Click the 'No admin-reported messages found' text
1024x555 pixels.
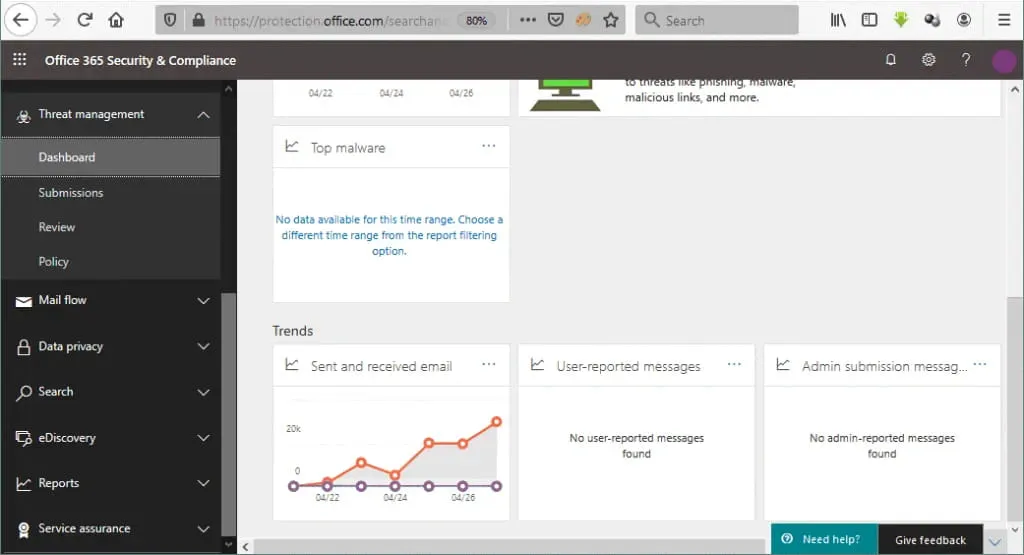pyautogui.click(x=882, y=445)
